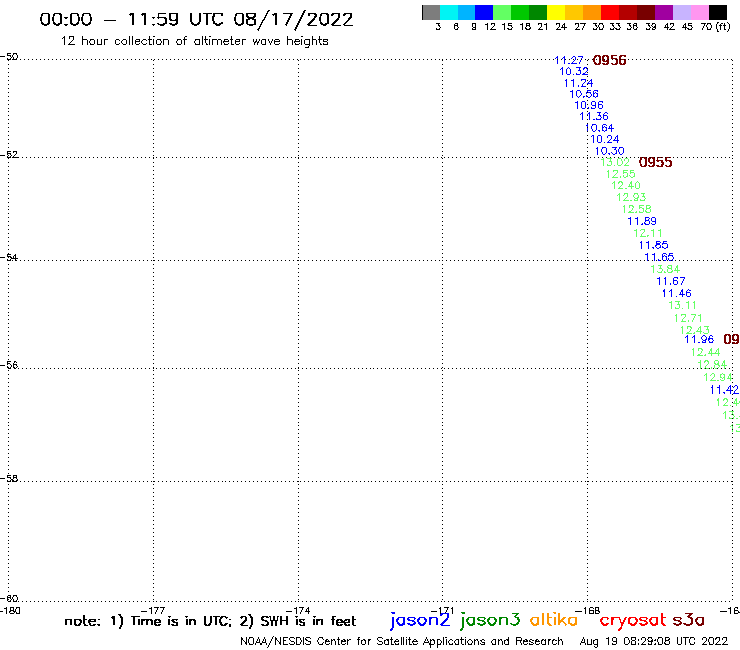Pick the lavender swatch in the legend

(x=682, y=12)
